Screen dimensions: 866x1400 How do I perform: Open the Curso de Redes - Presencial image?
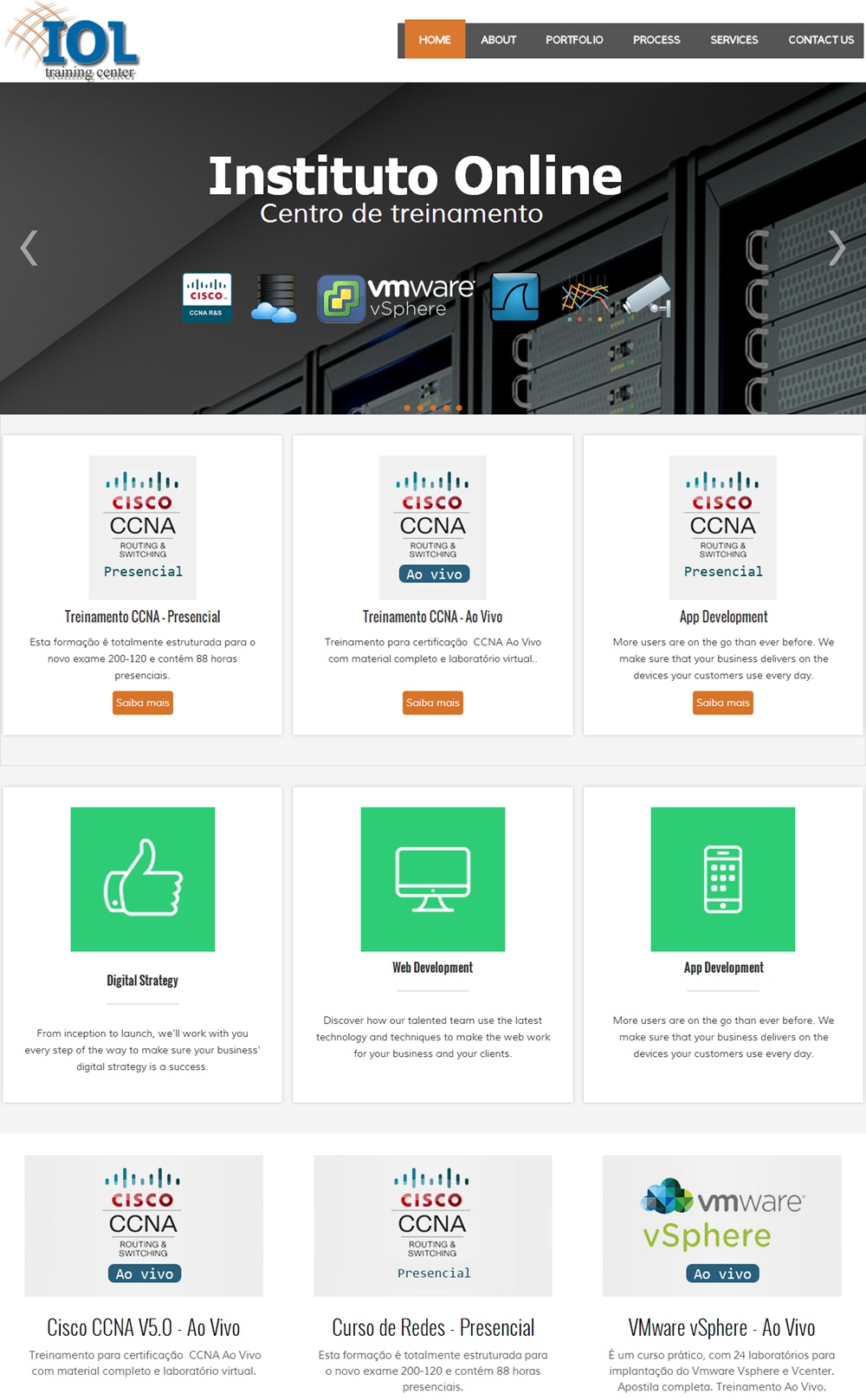click(433, 1226)
